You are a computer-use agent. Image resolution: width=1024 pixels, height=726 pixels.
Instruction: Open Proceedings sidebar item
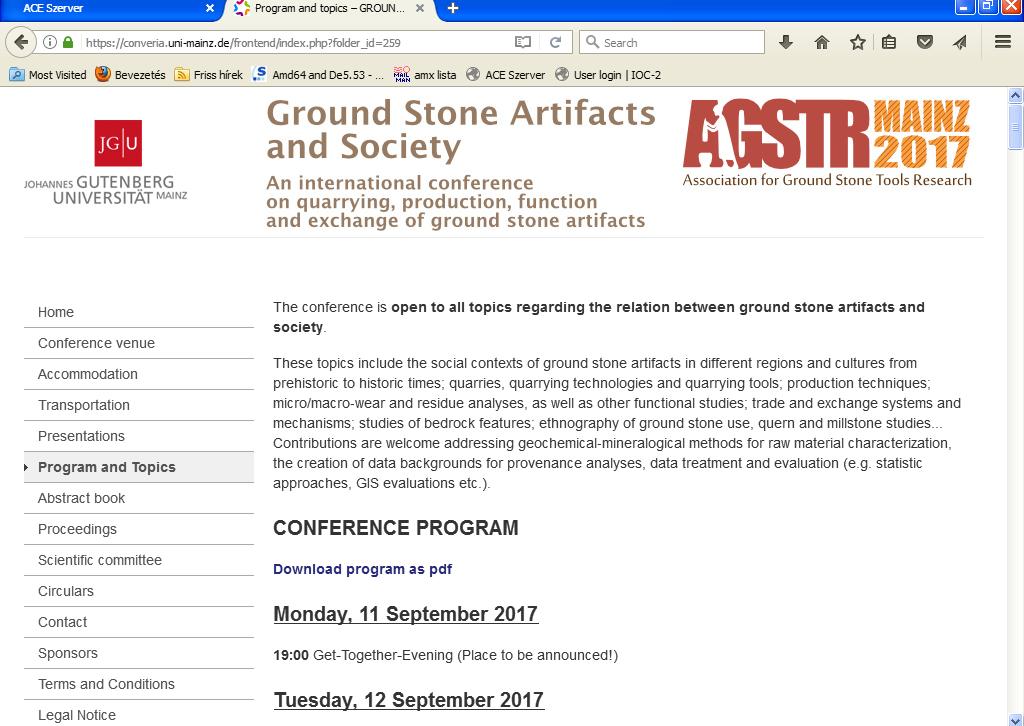click(138, 529)
